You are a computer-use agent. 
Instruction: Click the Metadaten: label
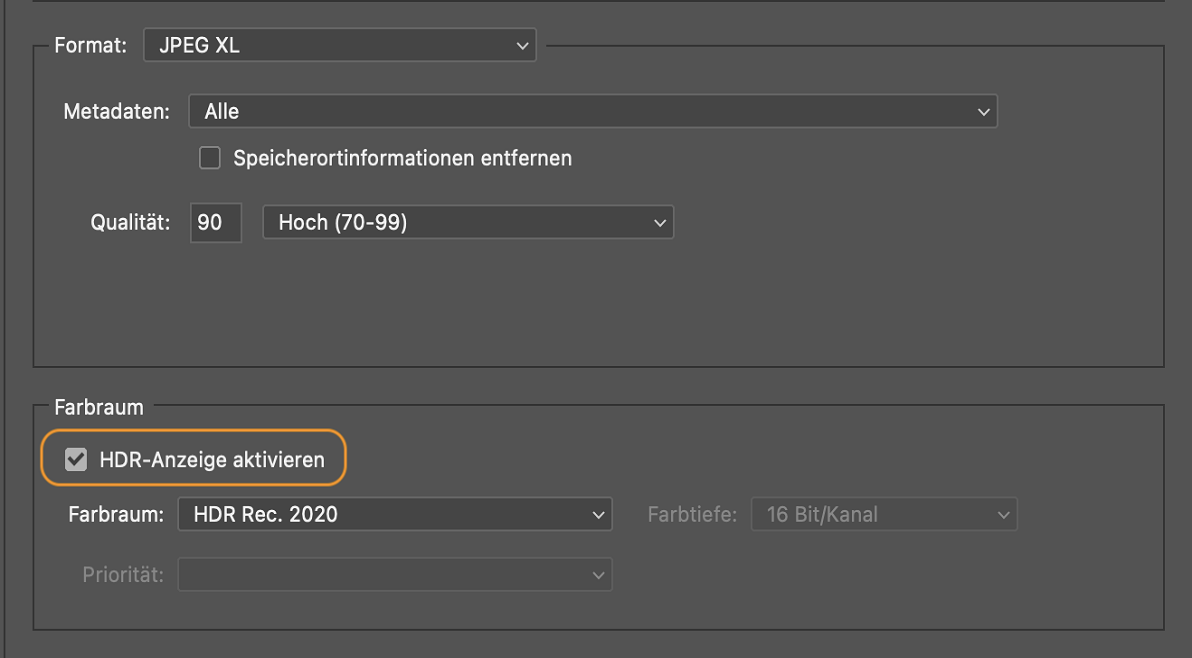tap(117, 112)
